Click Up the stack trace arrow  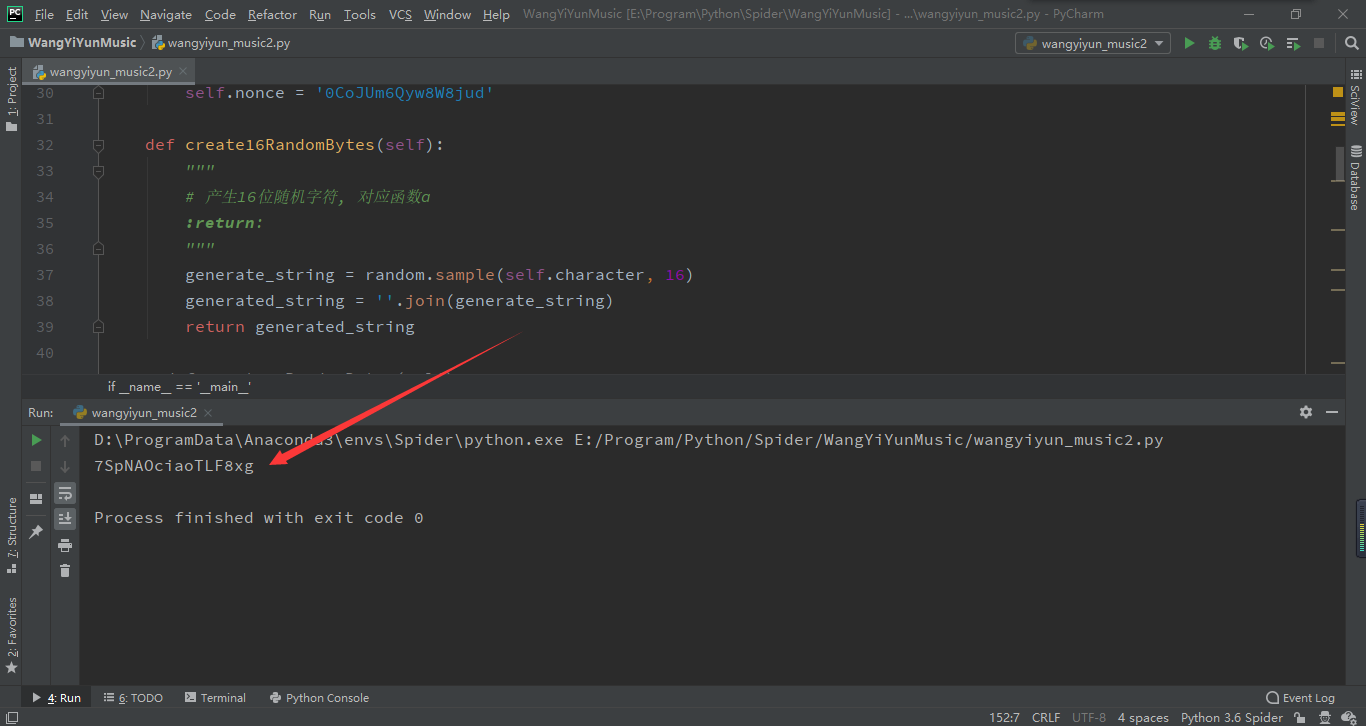coord(65,440)
